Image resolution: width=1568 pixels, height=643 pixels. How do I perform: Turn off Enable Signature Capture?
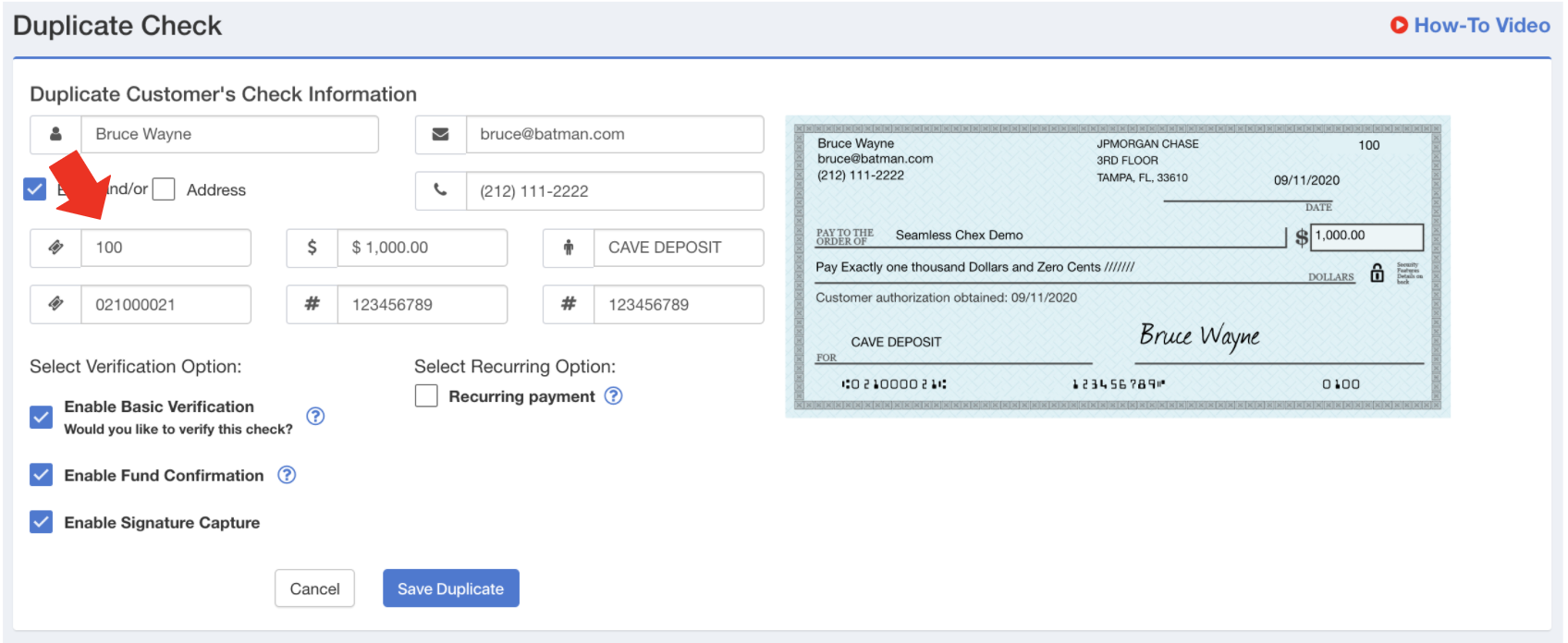(42, 522)
